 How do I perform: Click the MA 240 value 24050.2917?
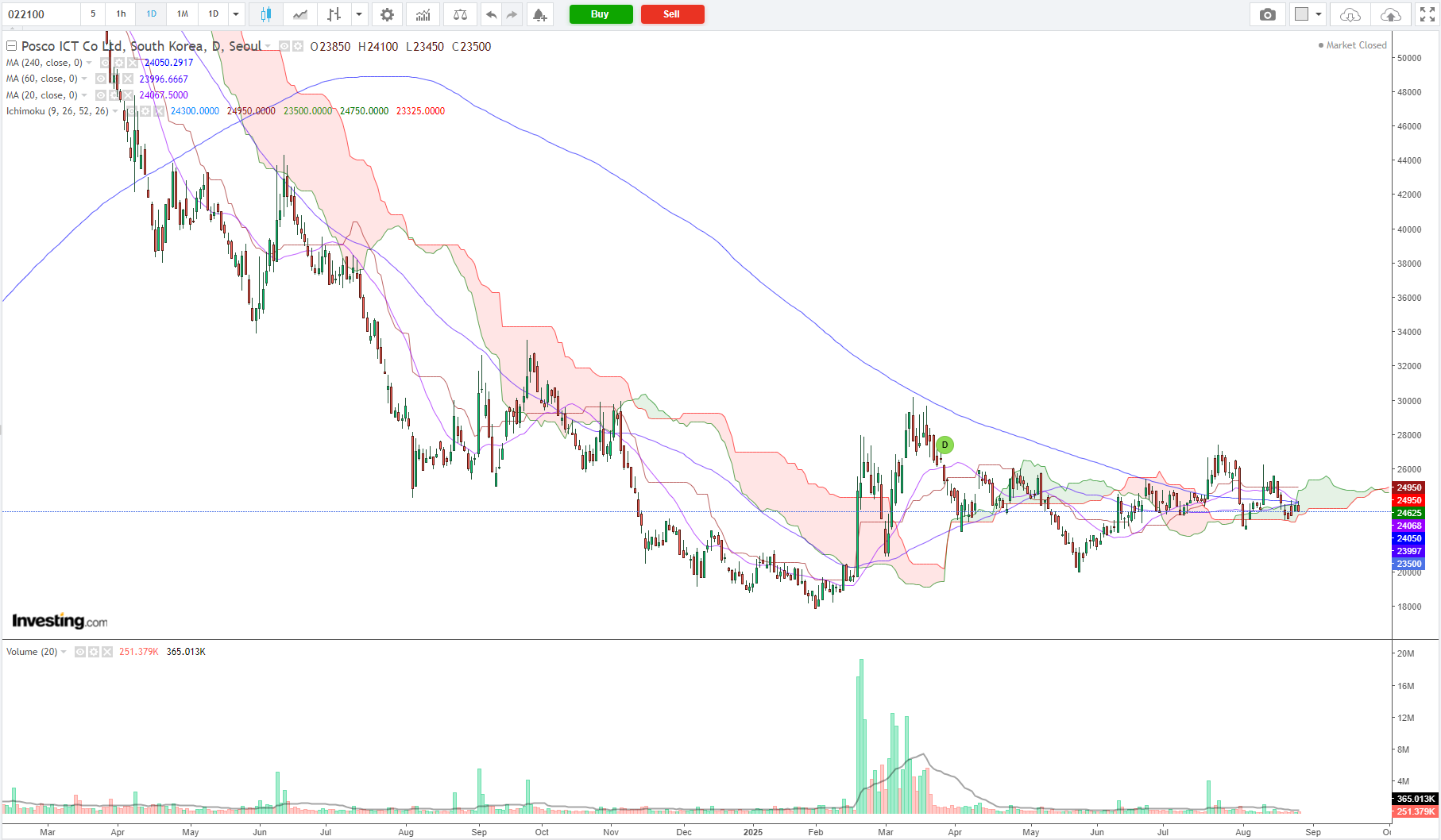coord(168,63)
